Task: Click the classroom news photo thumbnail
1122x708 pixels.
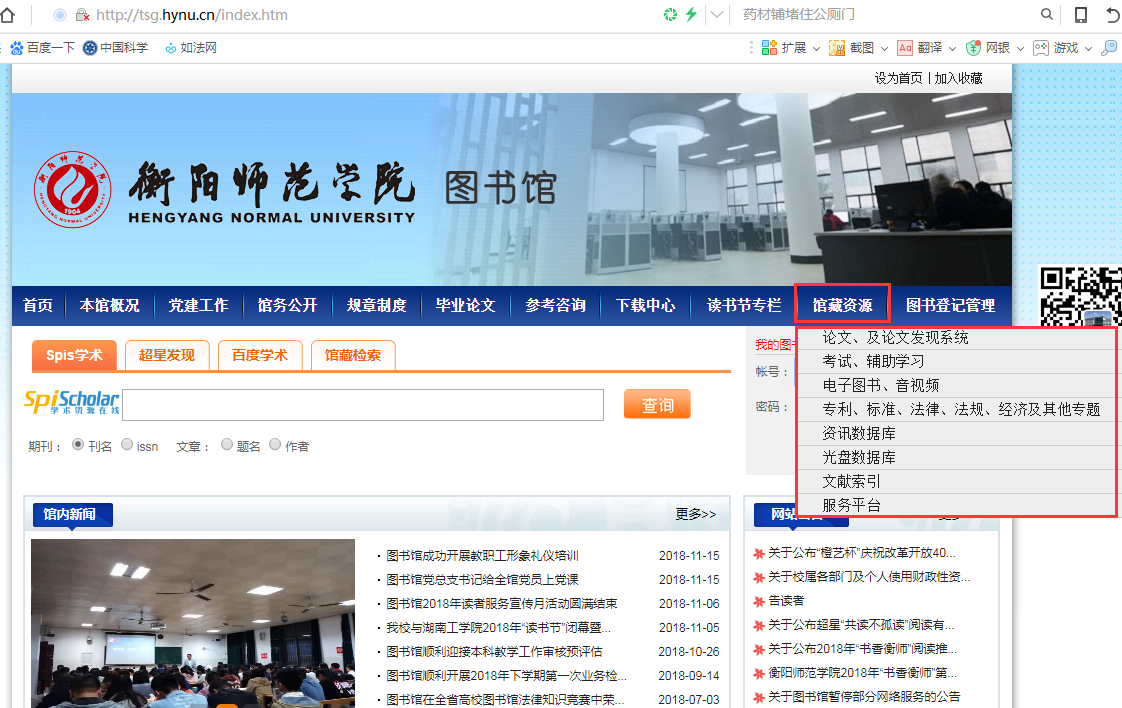Action: (x=192, y=624)
